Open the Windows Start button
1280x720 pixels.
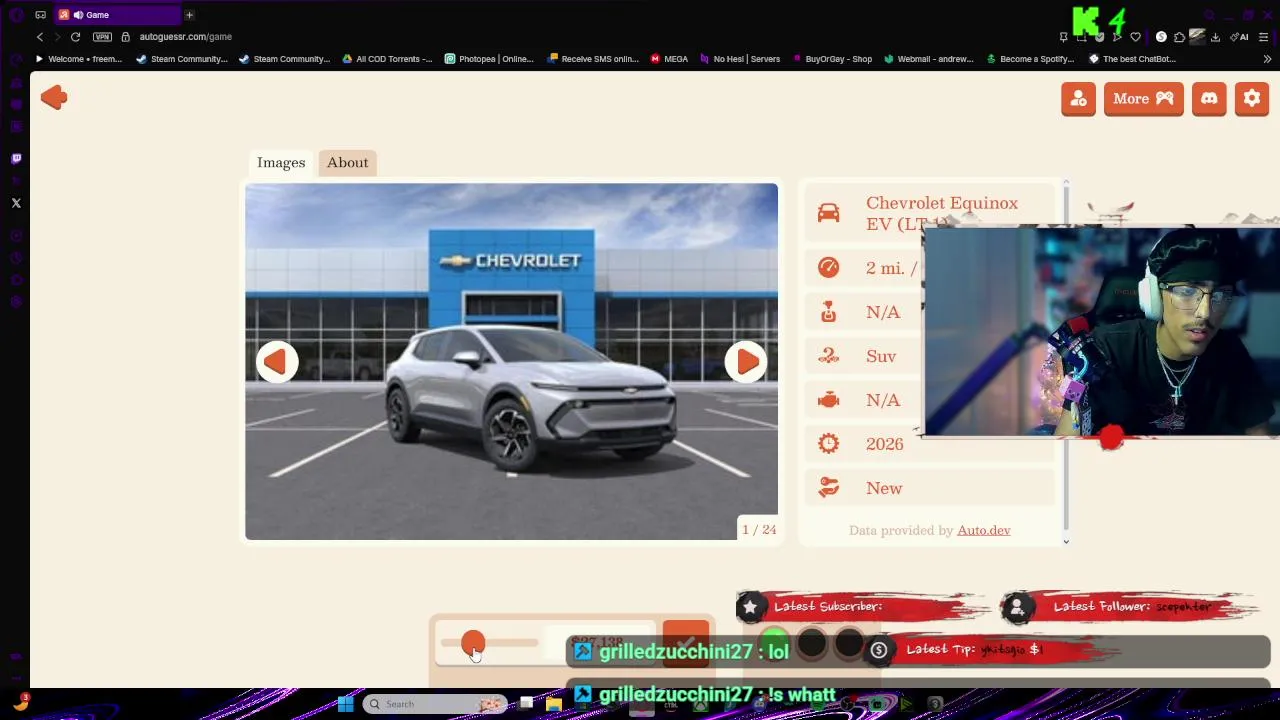coord(345,704)
